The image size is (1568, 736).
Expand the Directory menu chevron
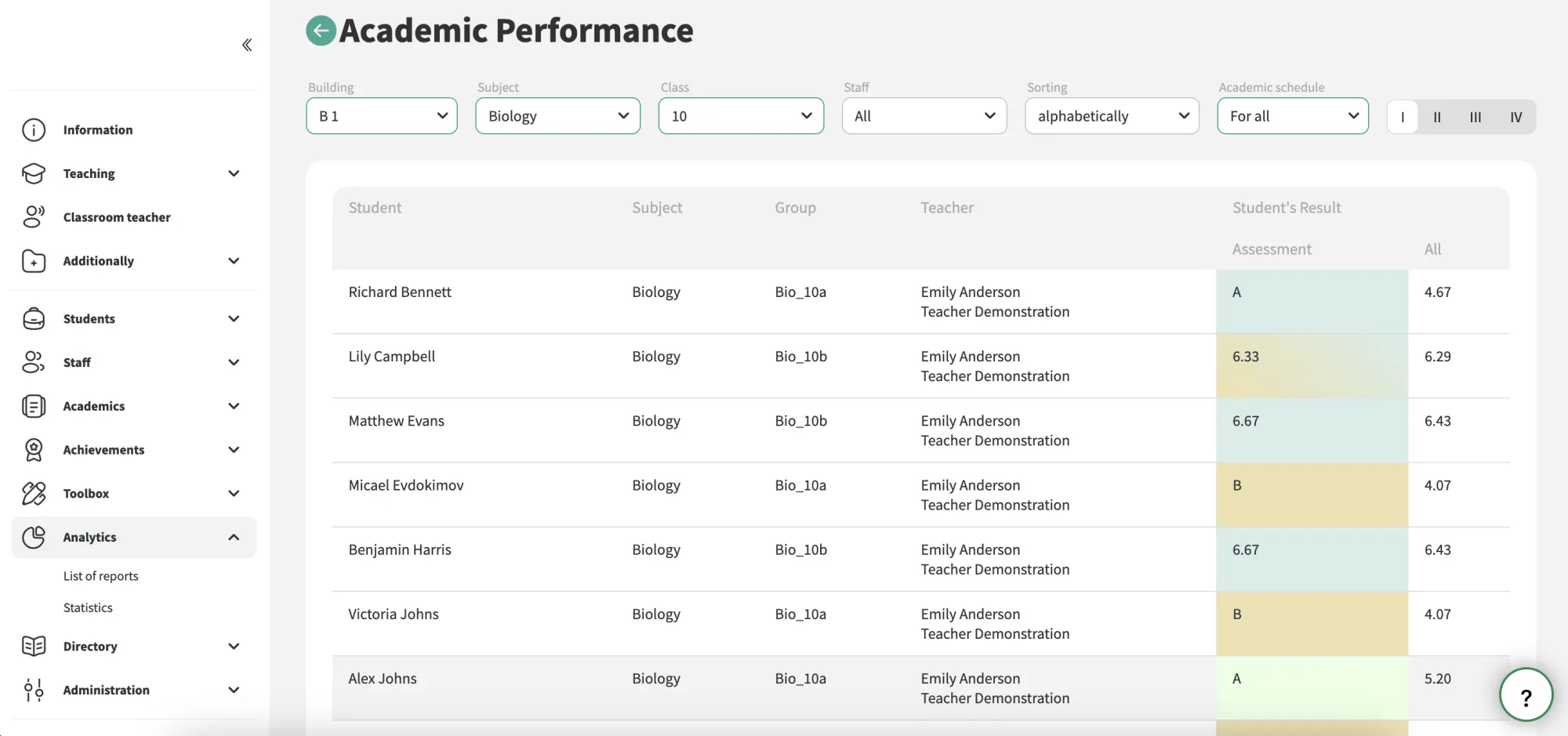coord(234,646)
